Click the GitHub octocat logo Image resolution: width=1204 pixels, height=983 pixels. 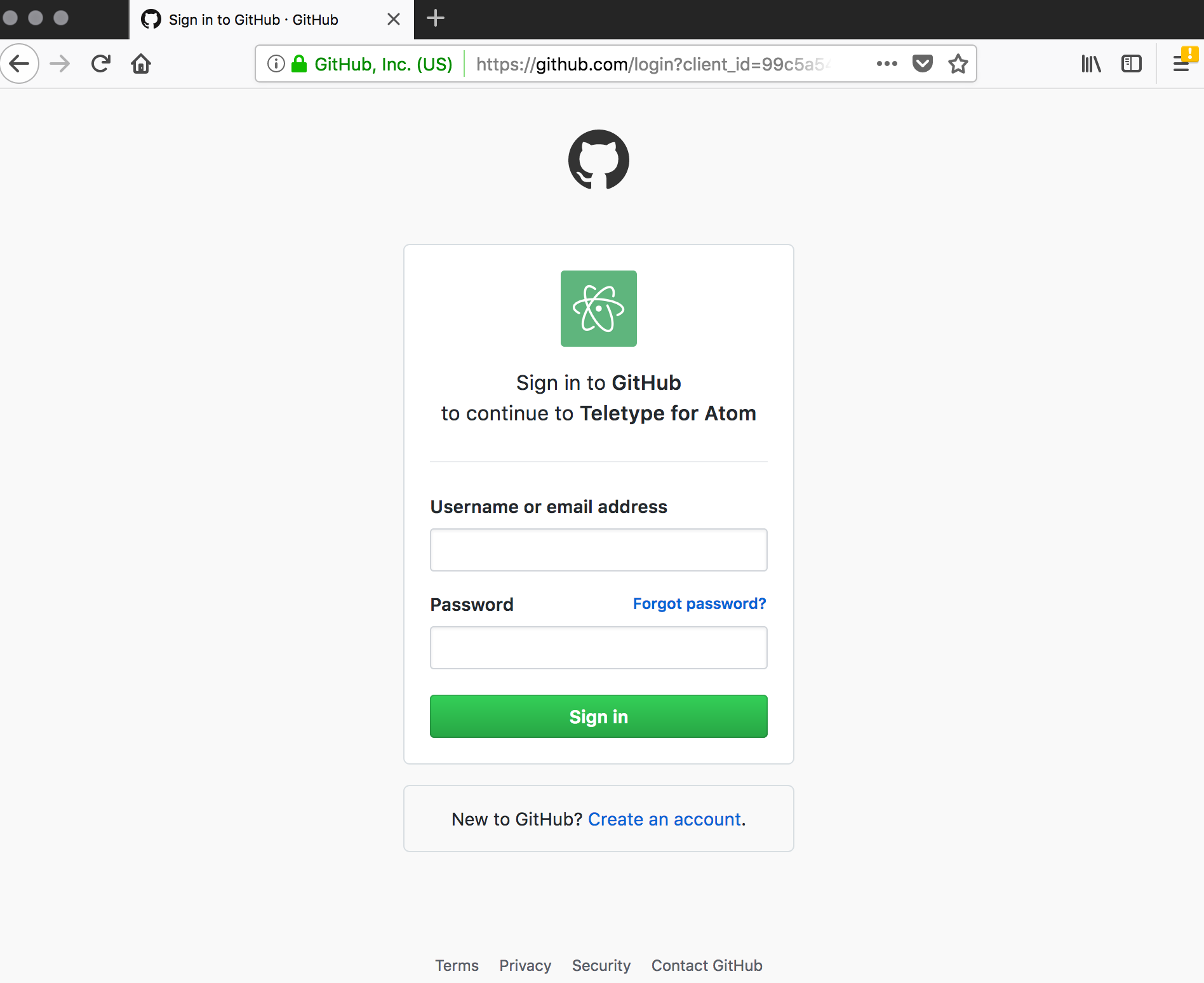[x=598, y=160]
